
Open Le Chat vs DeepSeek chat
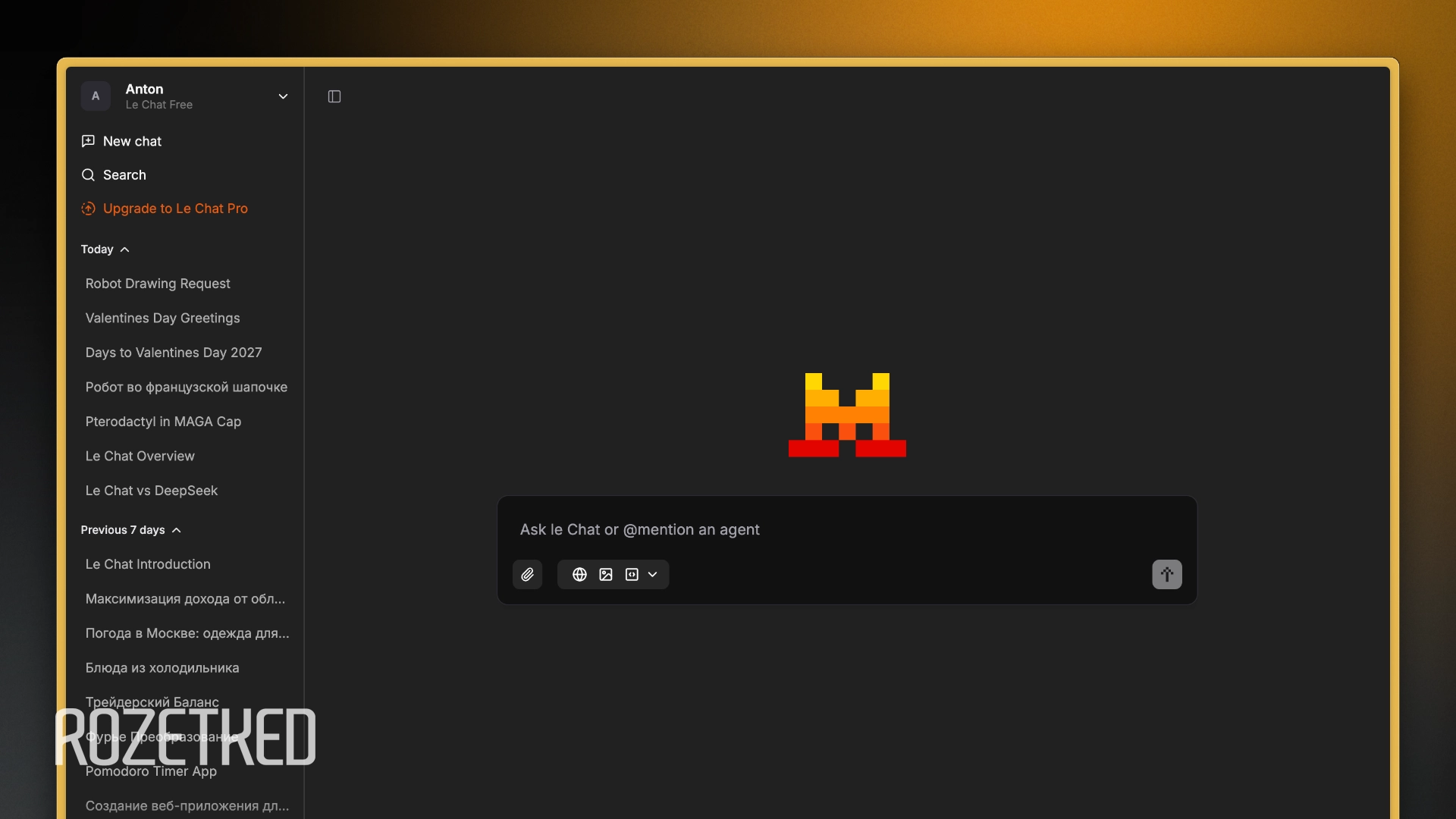pos(152,491)
